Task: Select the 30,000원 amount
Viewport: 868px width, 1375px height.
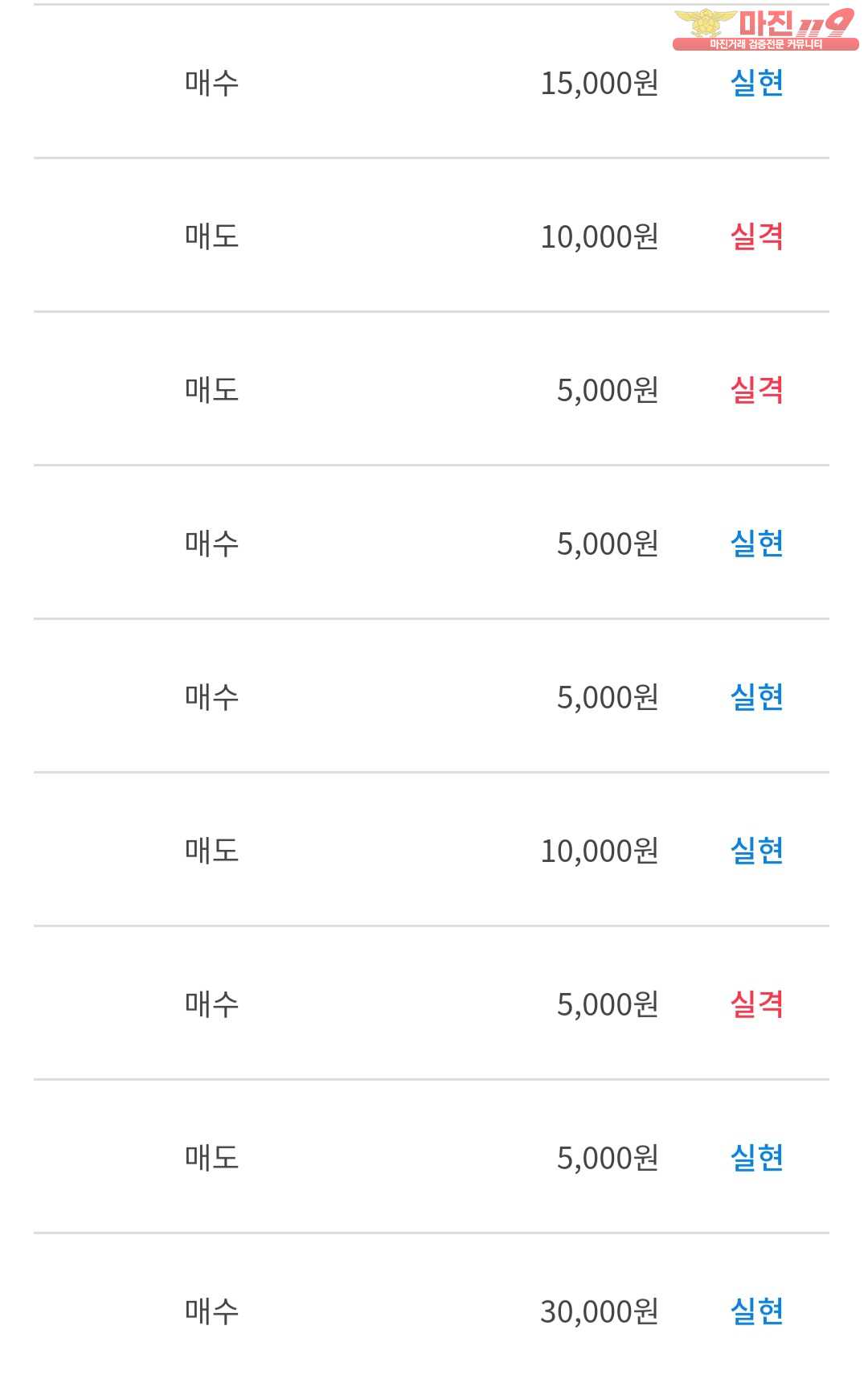Action: tap(599, 1311)
